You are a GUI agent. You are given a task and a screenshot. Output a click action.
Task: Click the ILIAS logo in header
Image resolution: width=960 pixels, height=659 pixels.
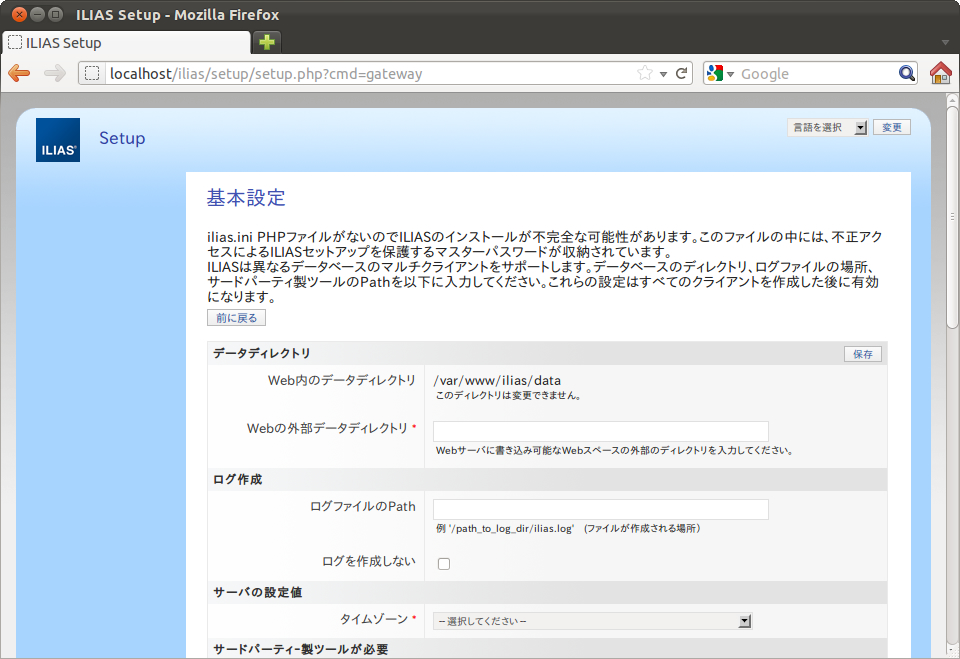57,140
